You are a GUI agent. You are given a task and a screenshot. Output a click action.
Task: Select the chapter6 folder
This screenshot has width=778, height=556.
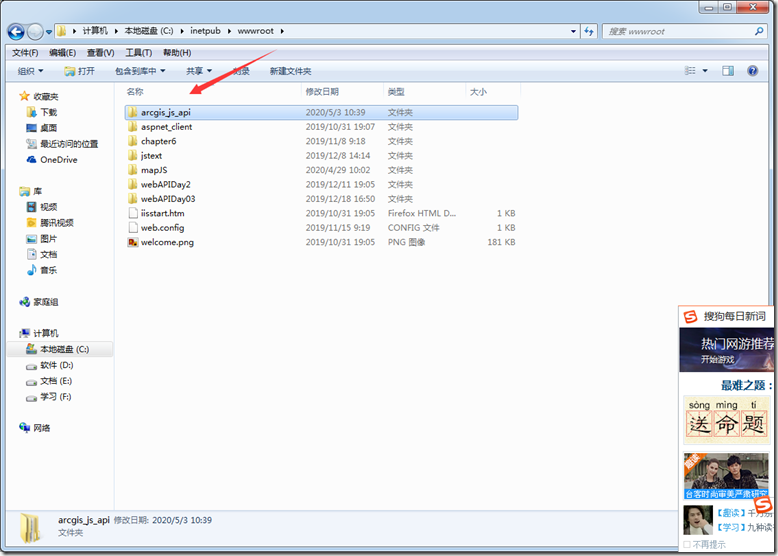[x=321, y=141]
